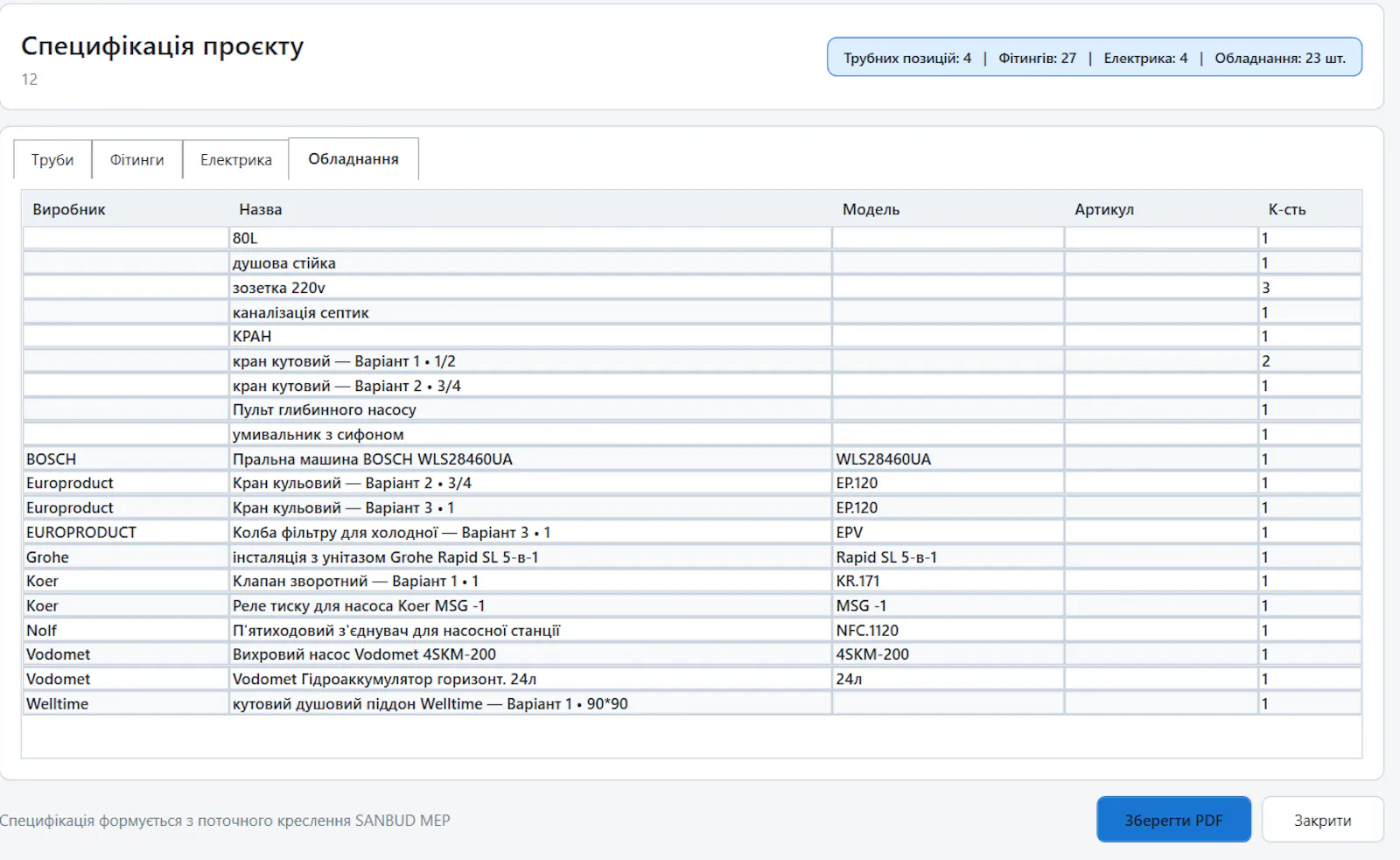The width and height of the screenshot is (1400, 860).
Task: Click the summary bar Трубних позицій: 4
Action: [x=907, y=58]
